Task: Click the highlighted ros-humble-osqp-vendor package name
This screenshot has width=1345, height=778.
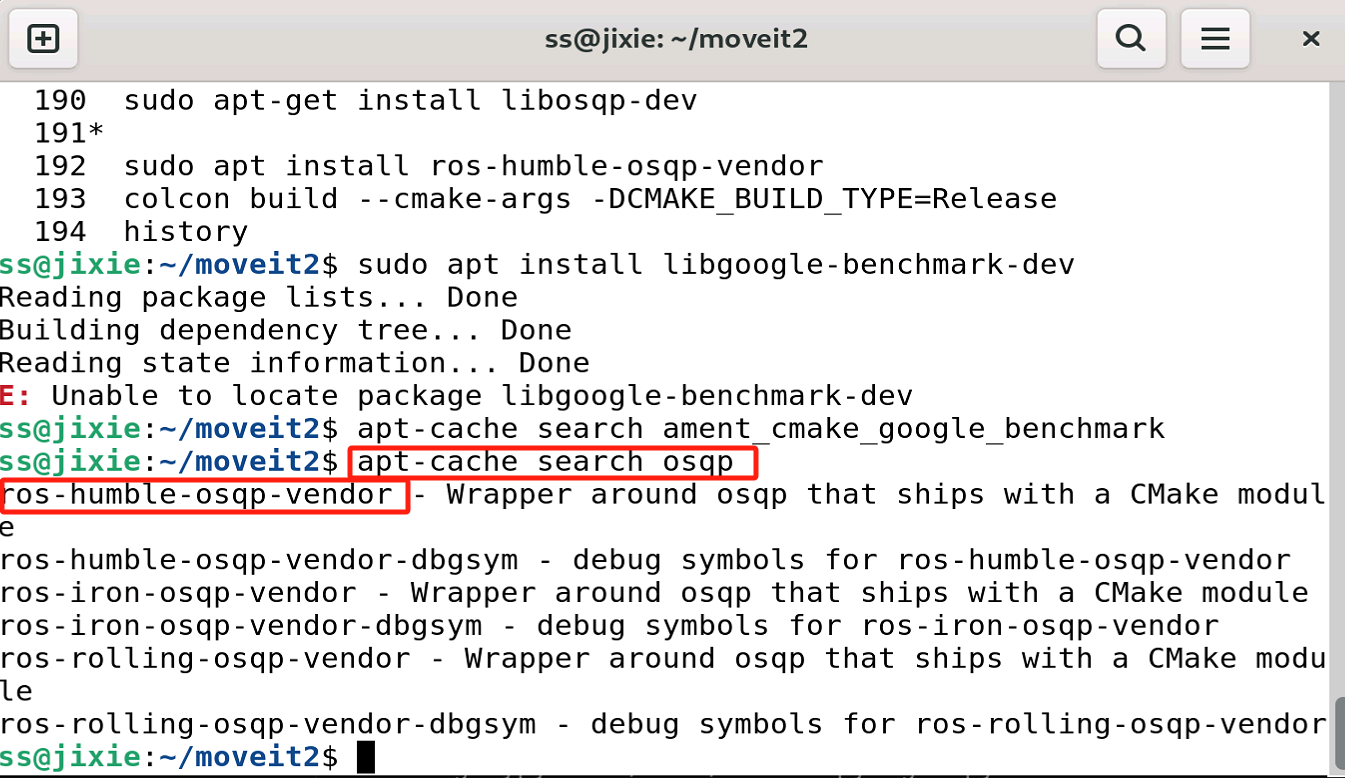Action: 198,495
